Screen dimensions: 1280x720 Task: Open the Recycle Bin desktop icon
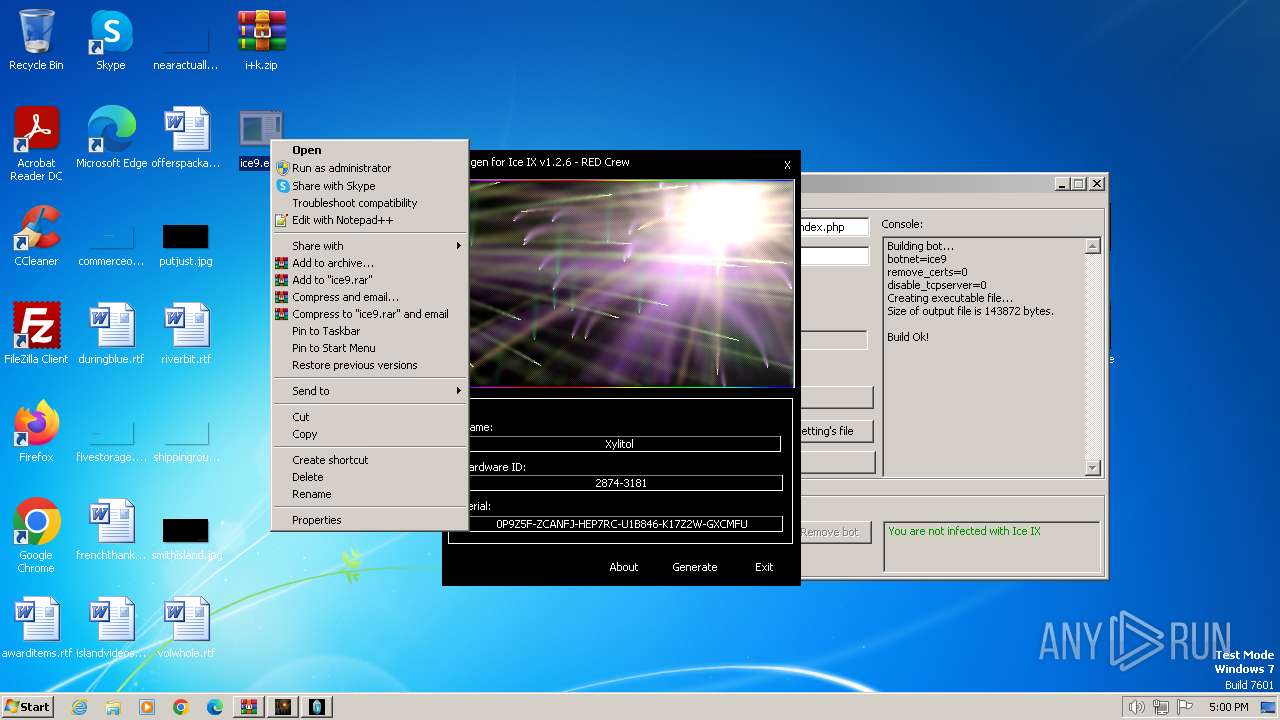tap(36, 40)
